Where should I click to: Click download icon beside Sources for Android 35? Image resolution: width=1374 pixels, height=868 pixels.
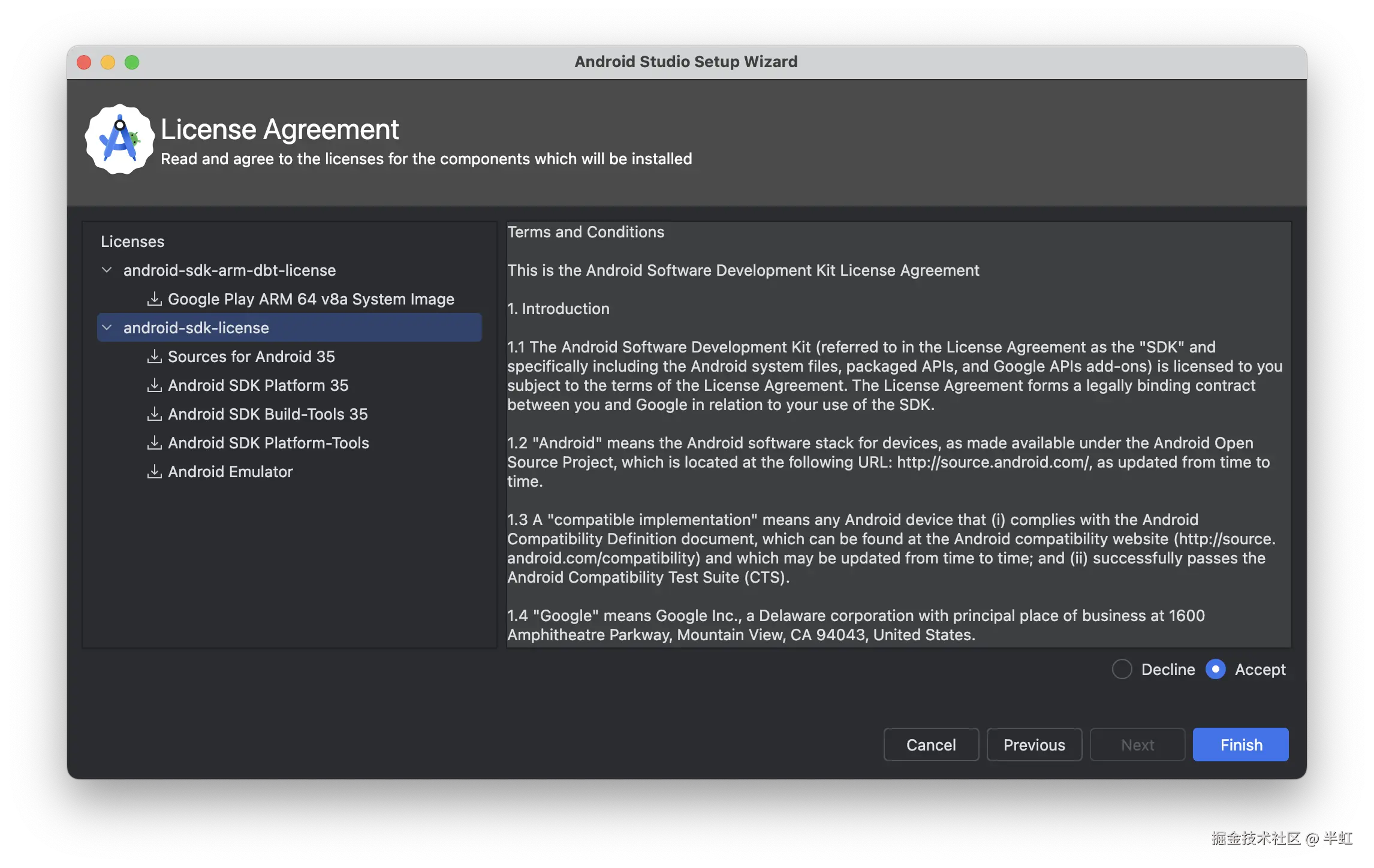pos(155,356)
